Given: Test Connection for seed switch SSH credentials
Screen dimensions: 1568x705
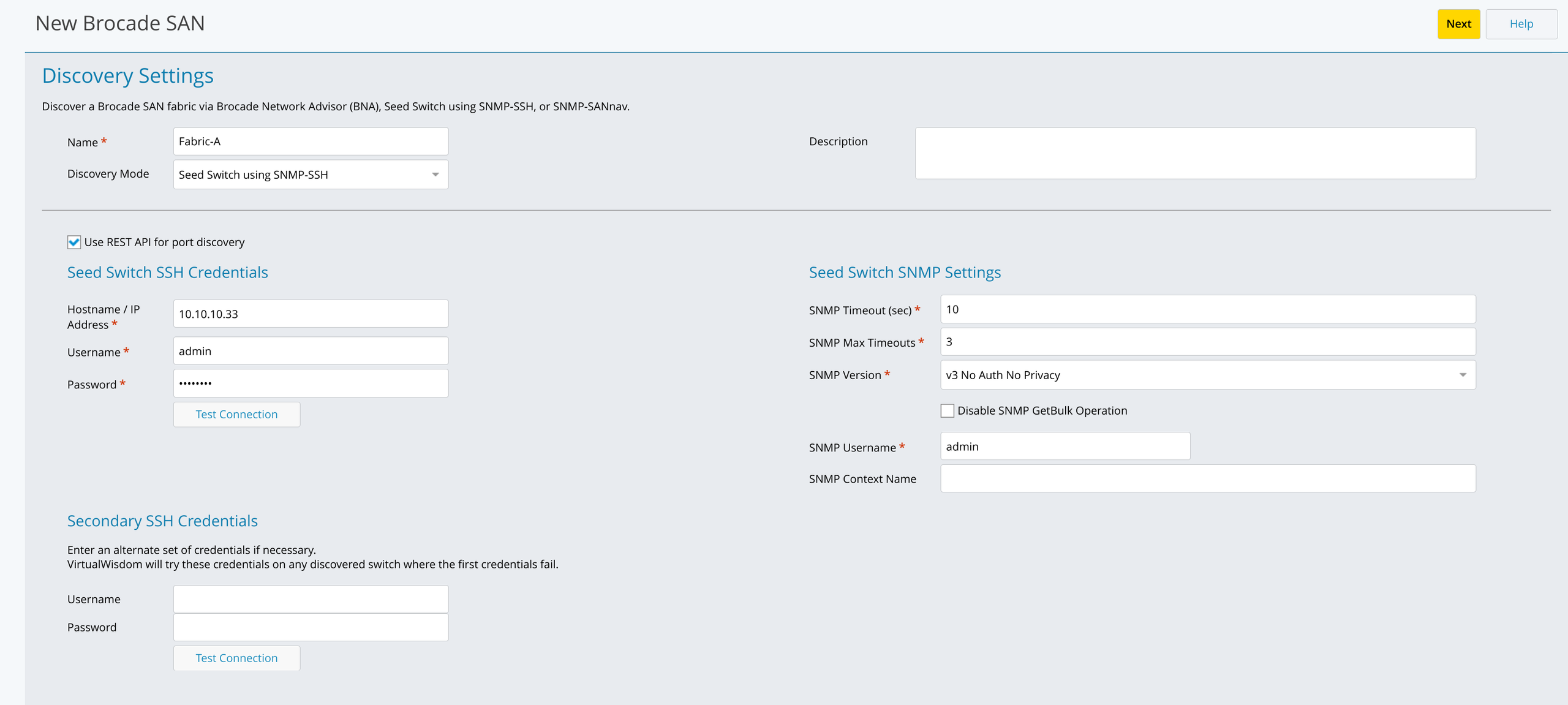Looking at the screenshot, I should 236,415.
